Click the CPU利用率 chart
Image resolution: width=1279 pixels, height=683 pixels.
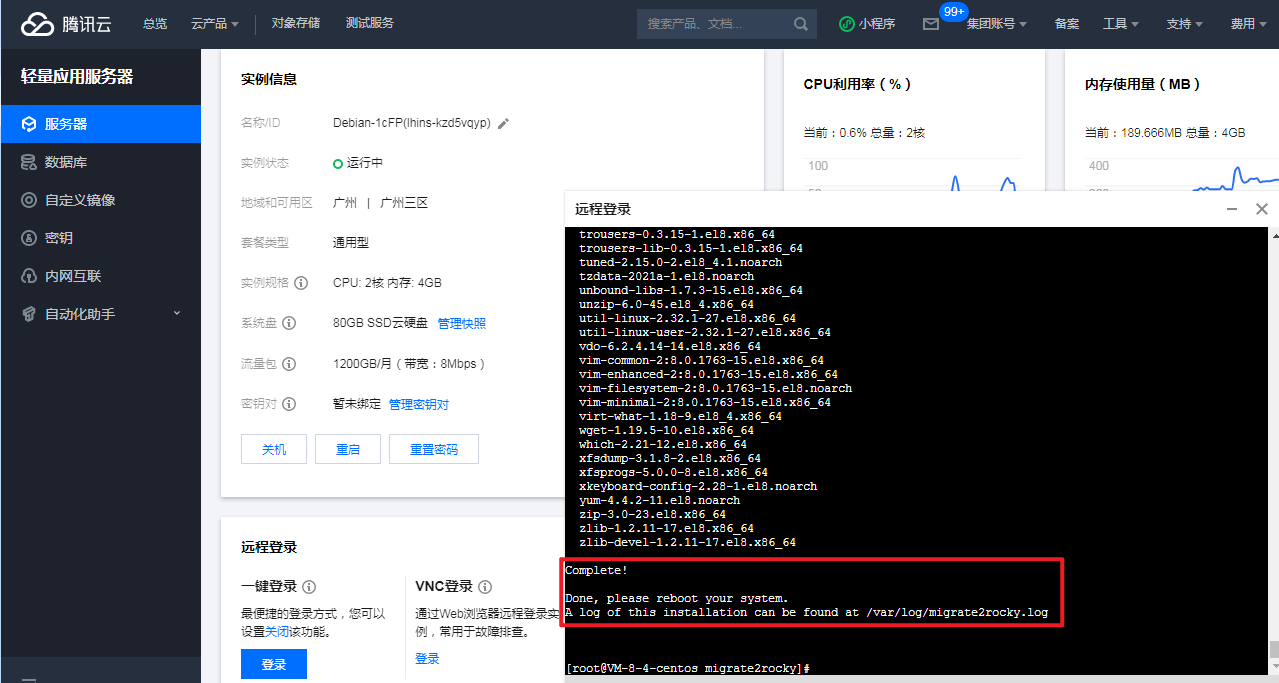(x=912, y=172)
